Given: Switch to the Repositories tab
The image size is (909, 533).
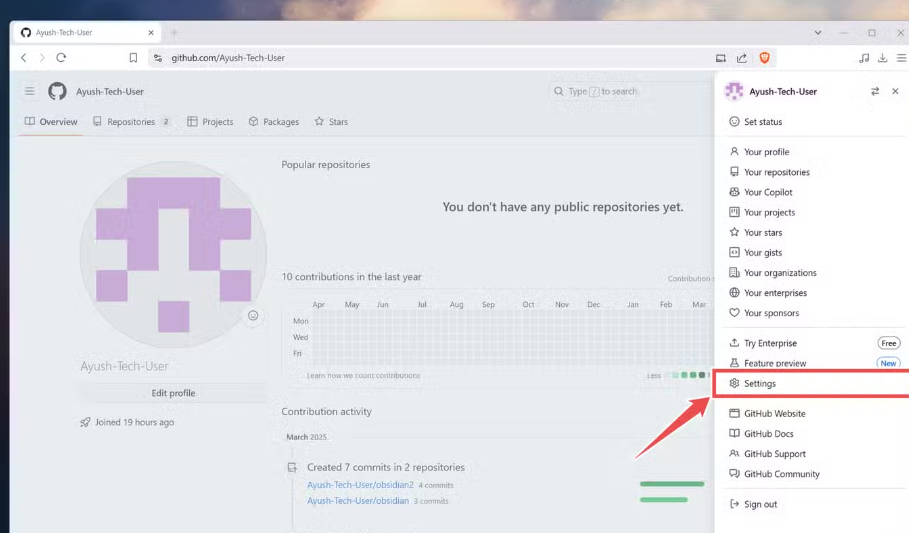Looking at the screenshot, I should coord(131,122).
